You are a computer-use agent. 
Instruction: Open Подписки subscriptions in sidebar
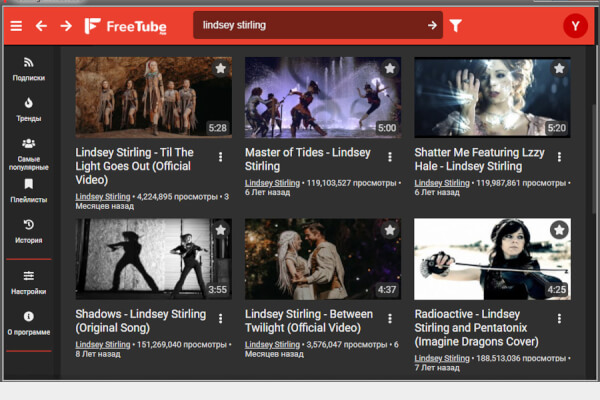[x=29, y=69]
